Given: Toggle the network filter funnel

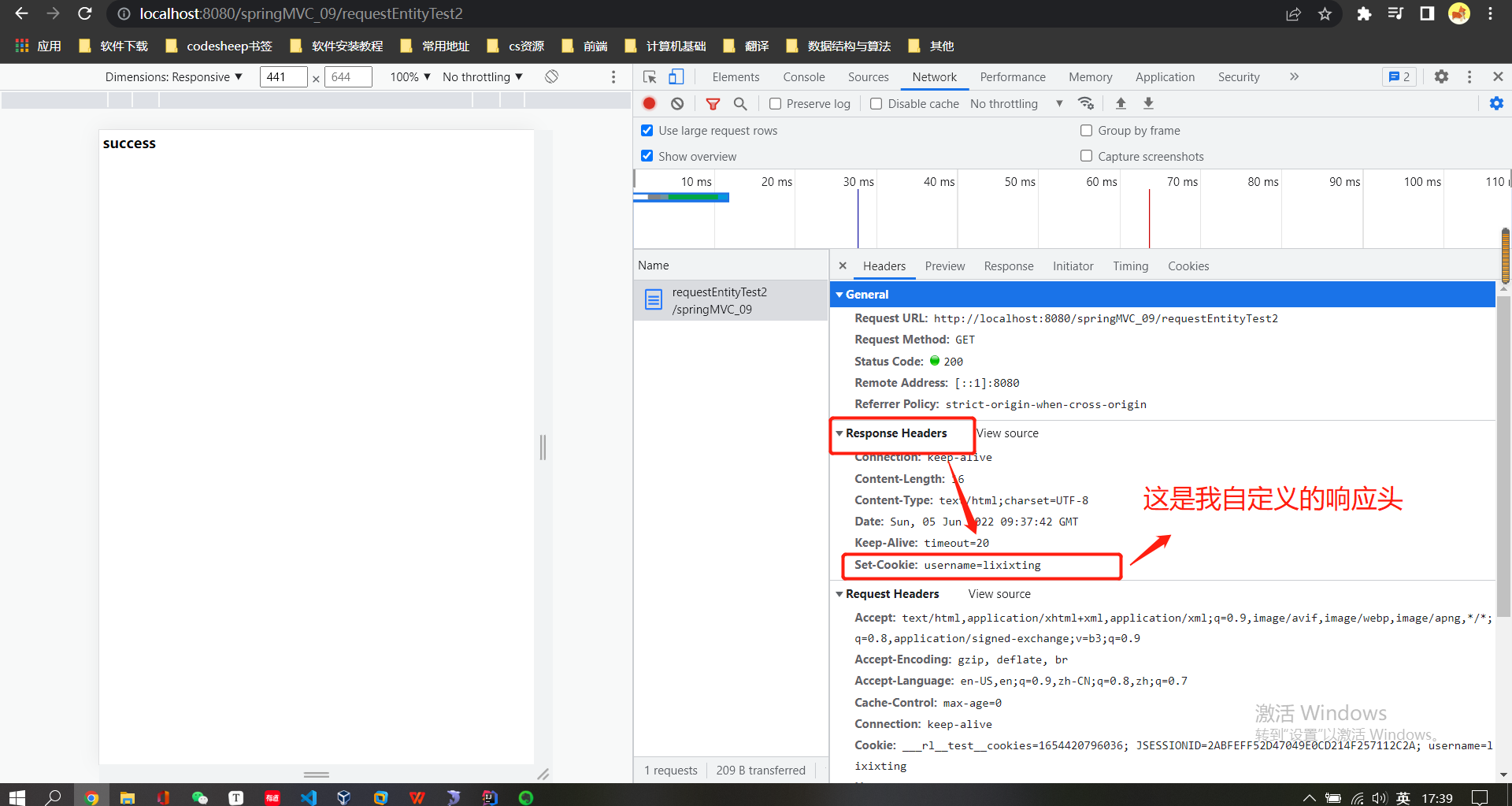Looking at the screenshot, I should tap(713, 103).
